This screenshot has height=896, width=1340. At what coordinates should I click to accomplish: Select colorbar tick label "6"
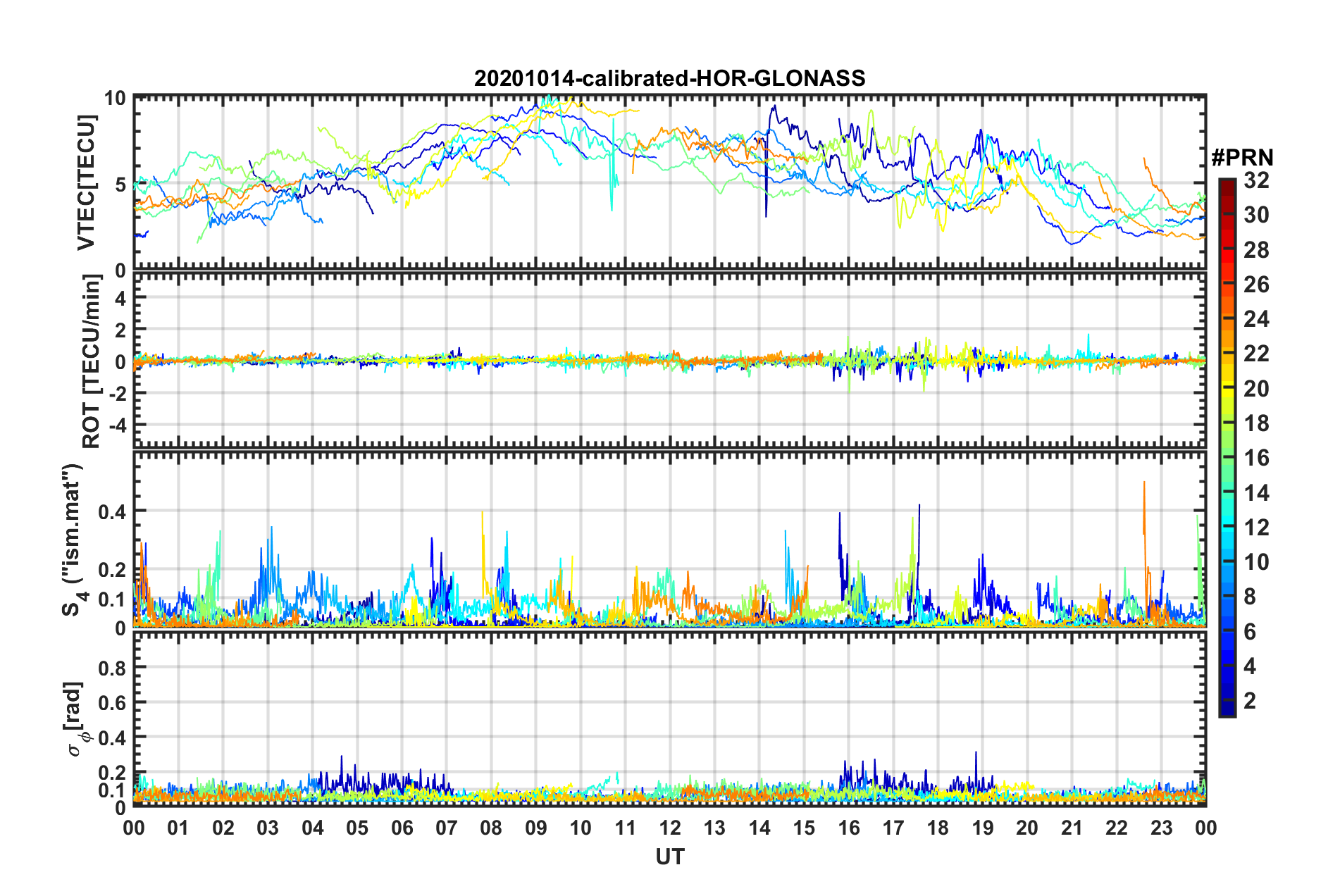[x=1250, y=632]
